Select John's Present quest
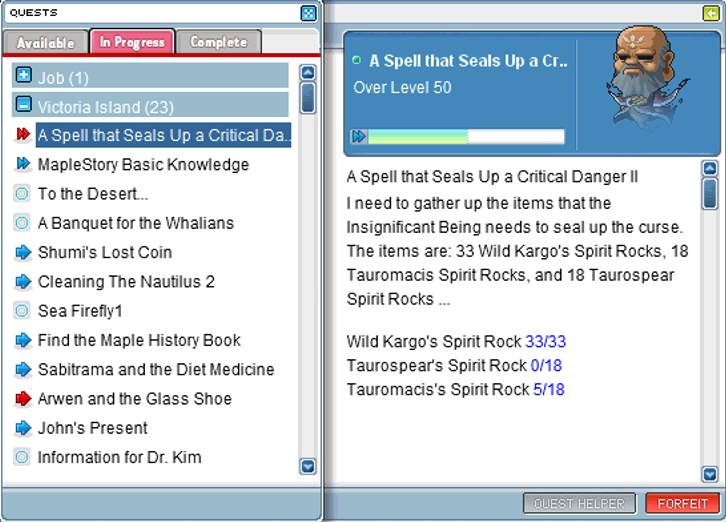The image size is (726, 522). coord(93,428)
